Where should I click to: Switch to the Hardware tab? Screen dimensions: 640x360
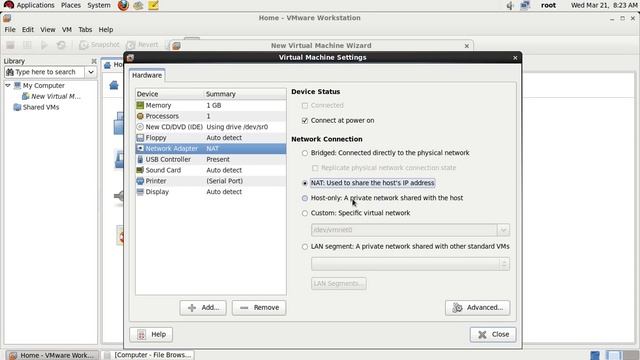[x=147, y=76]
